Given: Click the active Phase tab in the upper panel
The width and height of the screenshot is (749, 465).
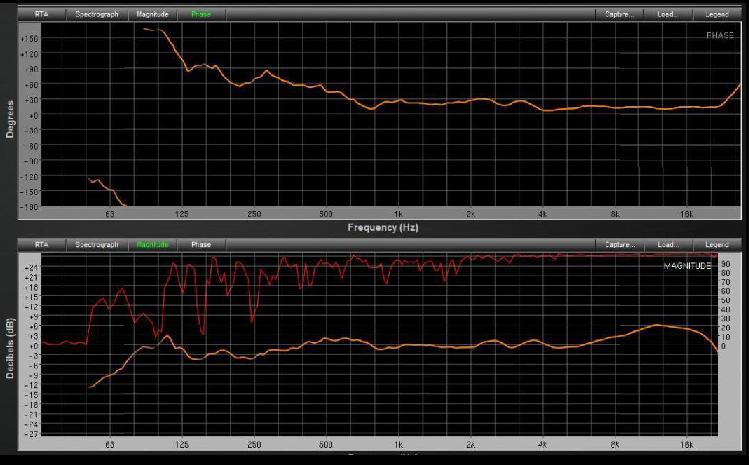Looking at the screenshot, I should [x=204, y=15].
